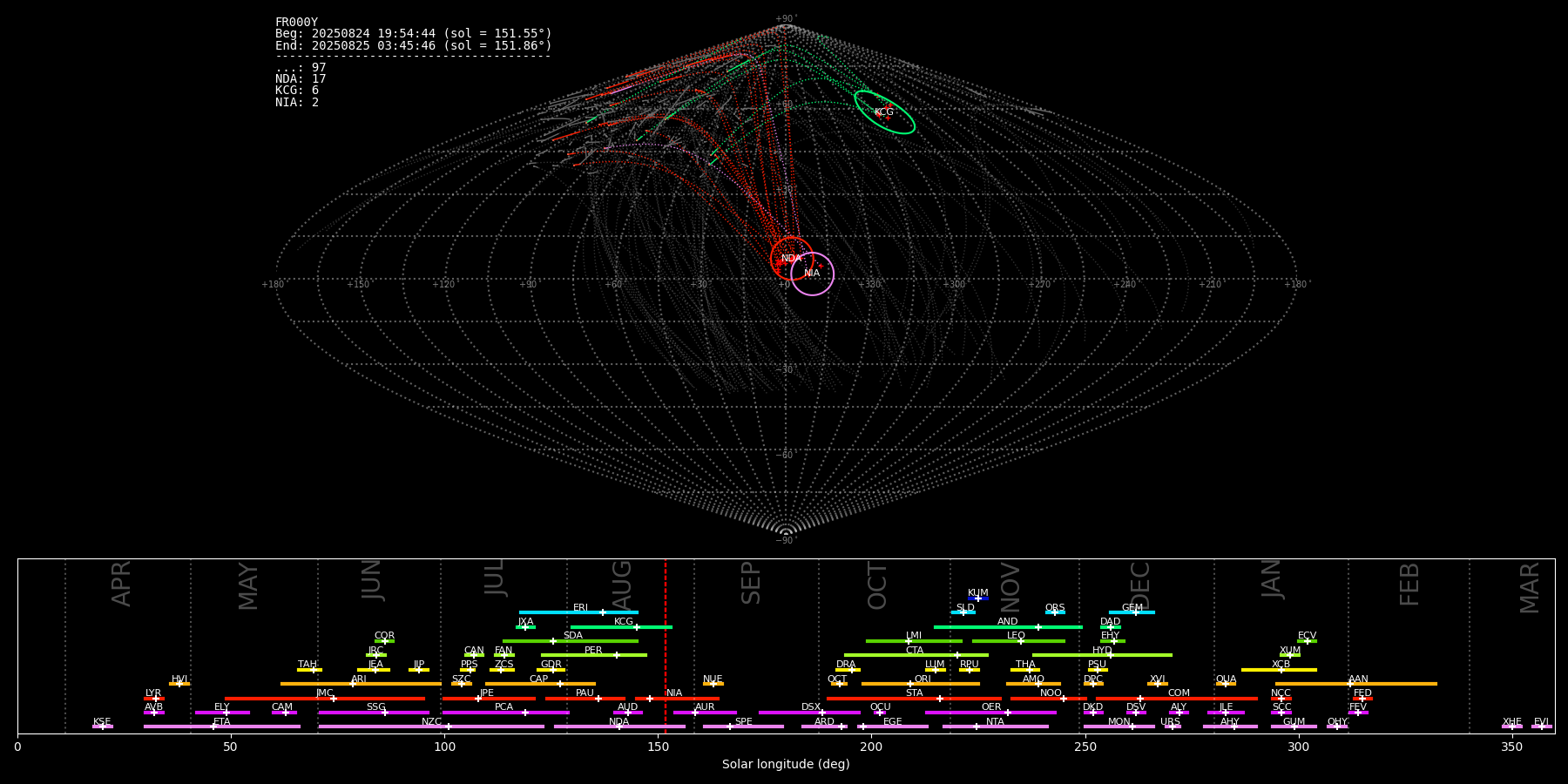This screenshot has height=784, width=1568.
Task: Click the AAN orange shower bar label
Action: tap(1358, 679)
